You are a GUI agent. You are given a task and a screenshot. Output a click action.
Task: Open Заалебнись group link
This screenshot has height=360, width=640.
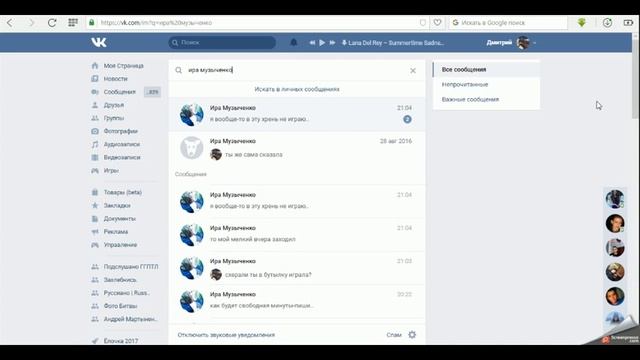tap(120, 280)
